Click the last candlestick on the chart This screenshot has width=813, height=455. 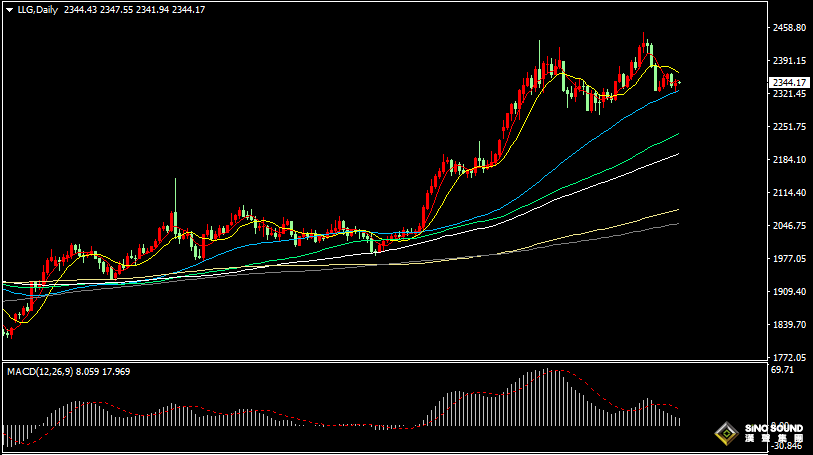[x=679, y=83]
